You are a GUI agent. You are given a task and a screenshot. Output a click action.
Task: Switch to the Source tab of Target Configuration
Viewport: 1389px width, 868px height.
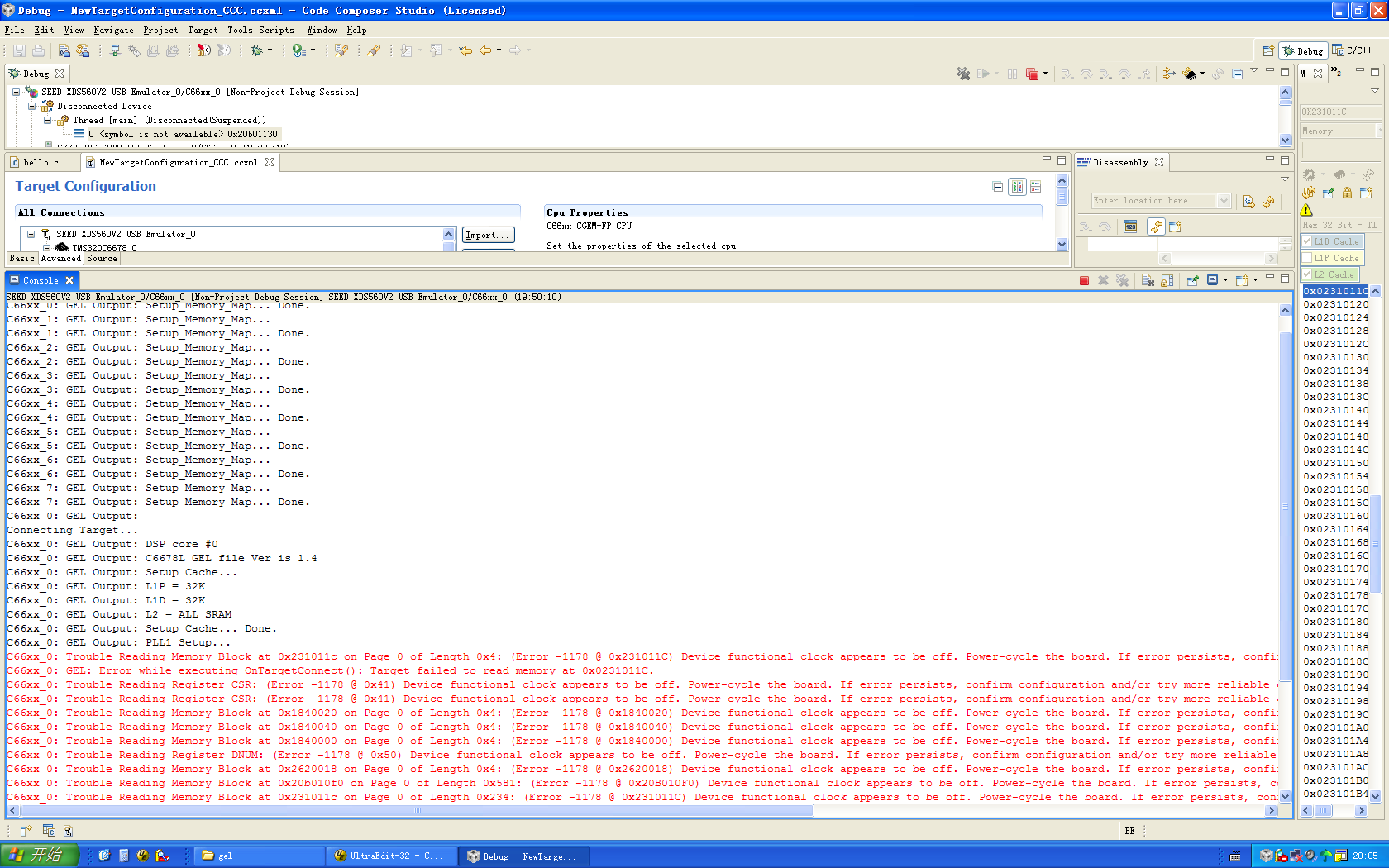tap(102, 259)
